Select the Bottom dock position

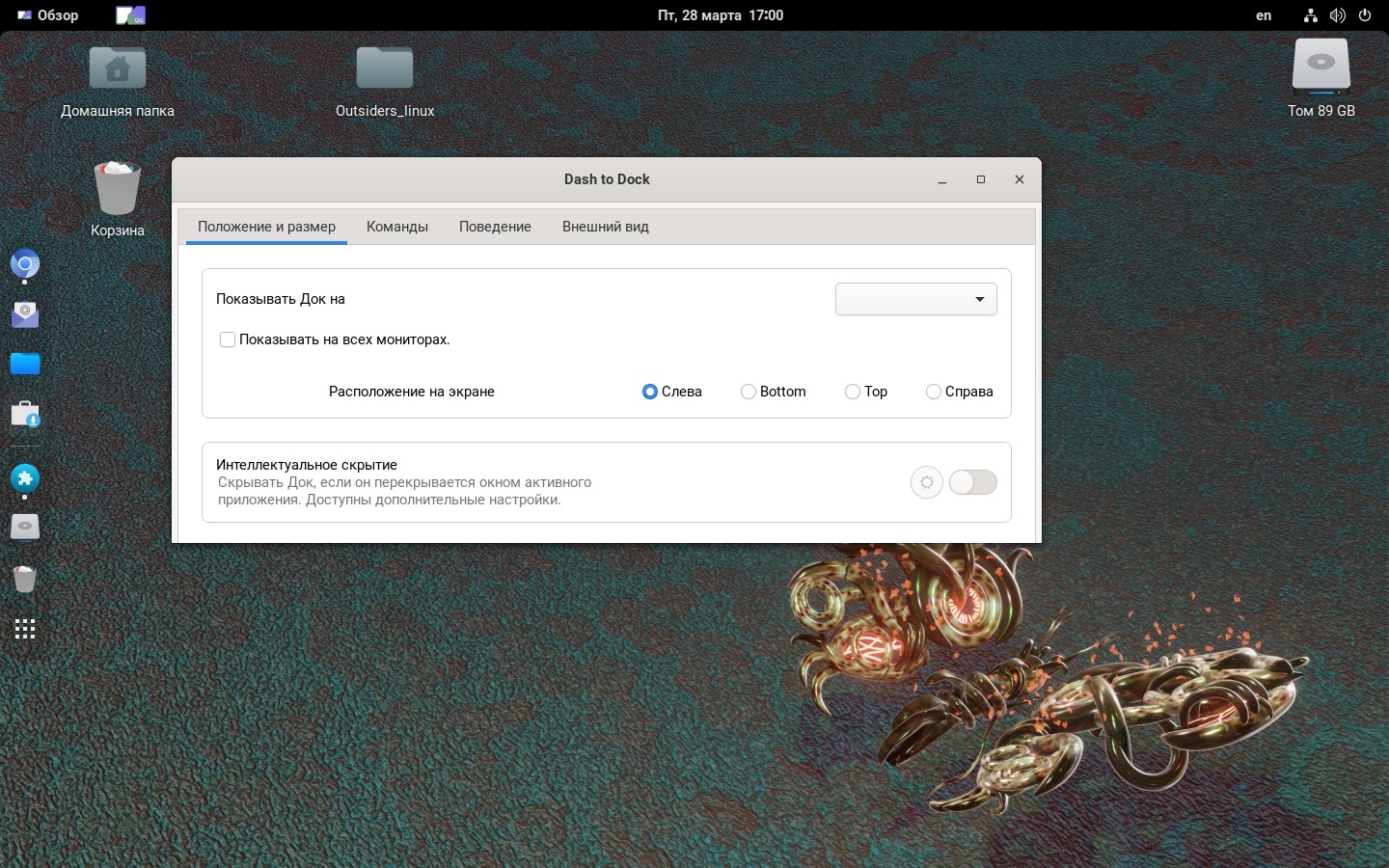[749, 392]
